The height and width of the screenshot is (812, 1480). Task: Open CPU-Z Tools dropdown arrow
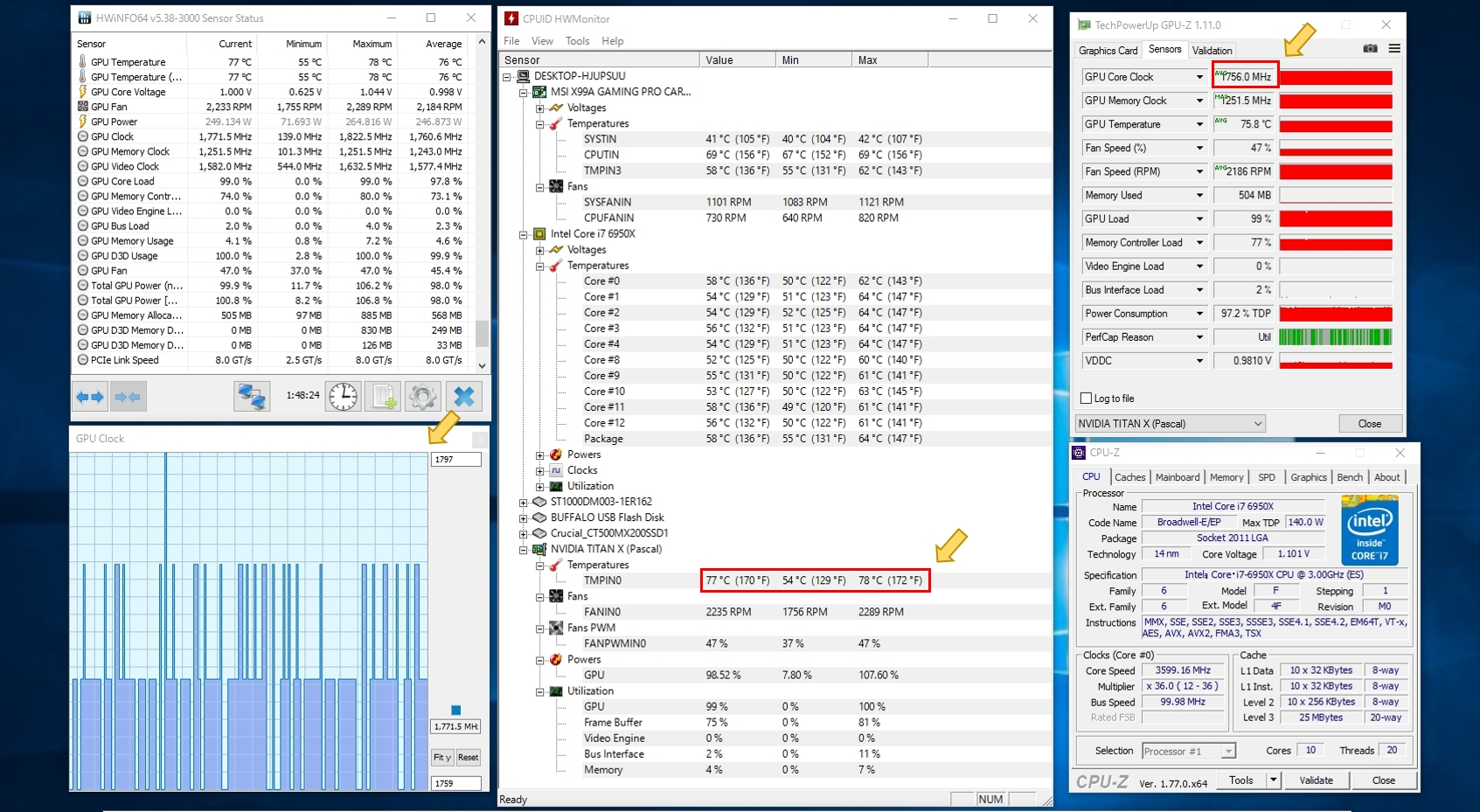click(x=1274, y=781)
